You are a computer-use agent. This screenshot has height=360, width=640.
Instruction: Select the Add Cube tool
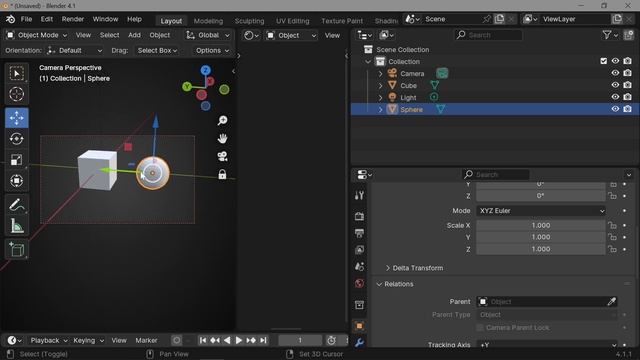point(17,249)
